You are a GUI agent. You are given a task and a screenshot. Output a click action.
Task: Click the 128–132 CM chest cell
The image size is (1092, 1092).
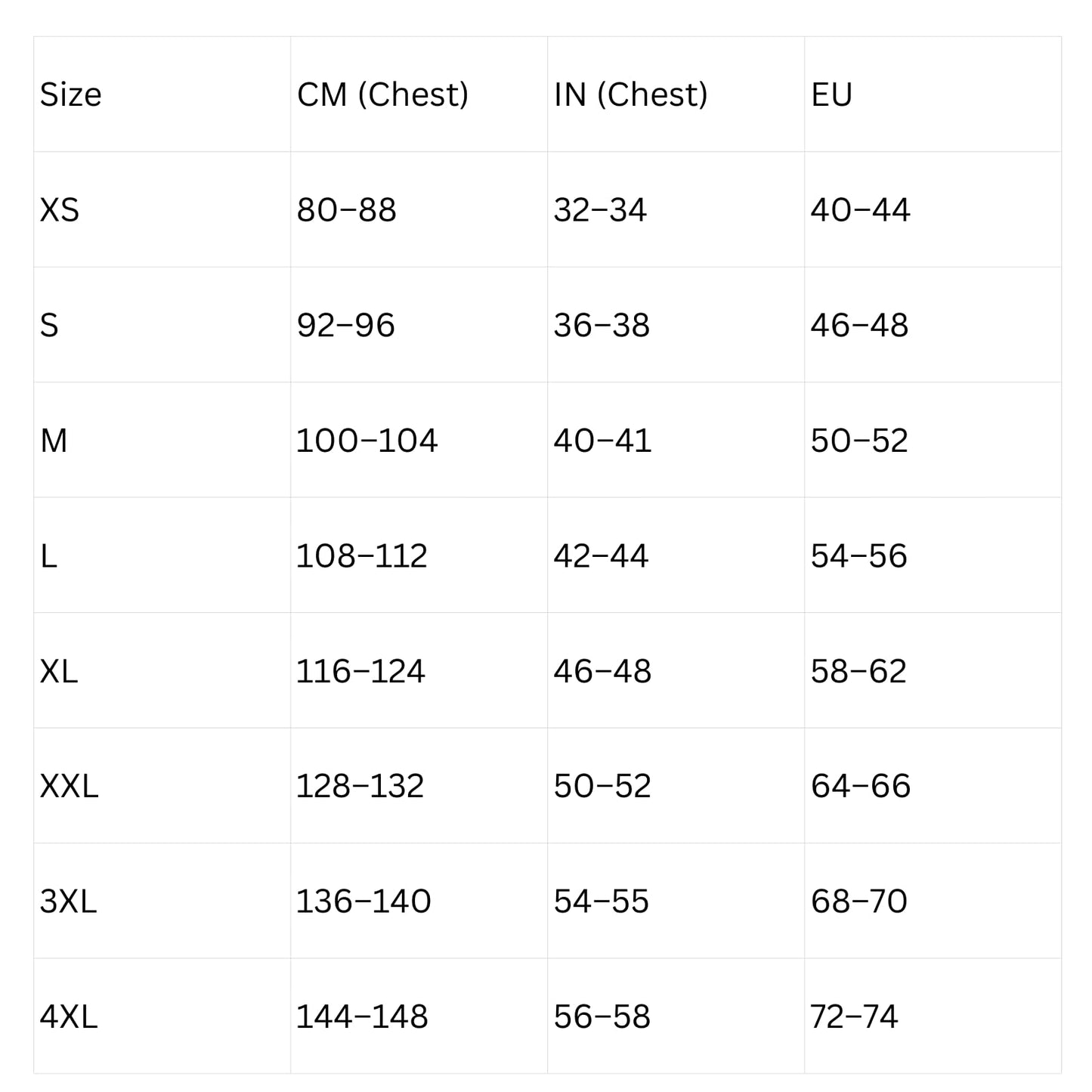tap(360, 787)
